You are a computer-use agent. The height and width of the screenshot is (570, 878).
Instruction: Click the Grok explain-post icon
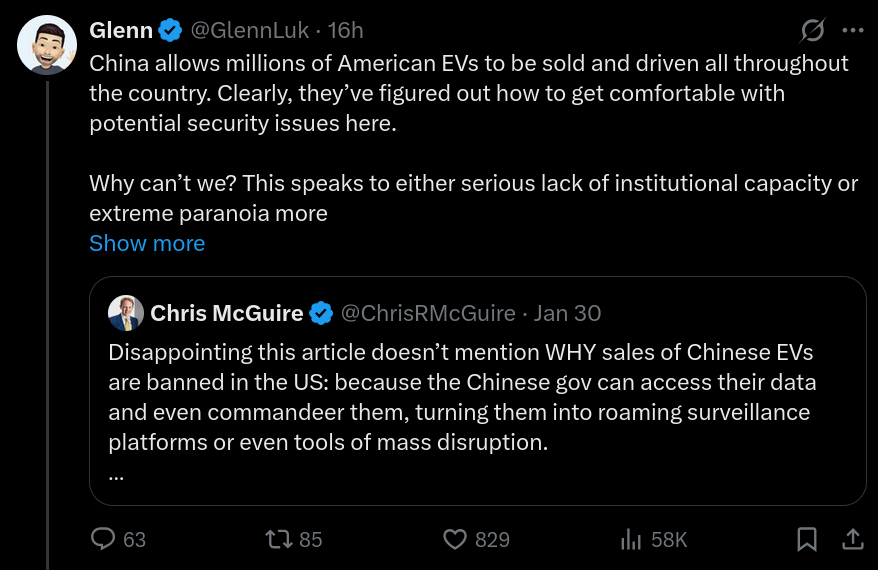(813, 31)
